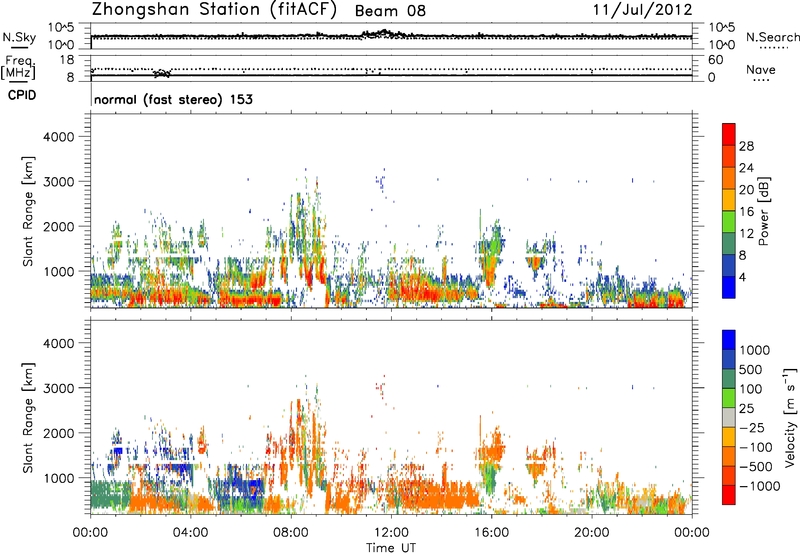Click the '08:00' time axis label
This screenshot has height=554, width=800.
pyautogui.click(x=291, y=533)
